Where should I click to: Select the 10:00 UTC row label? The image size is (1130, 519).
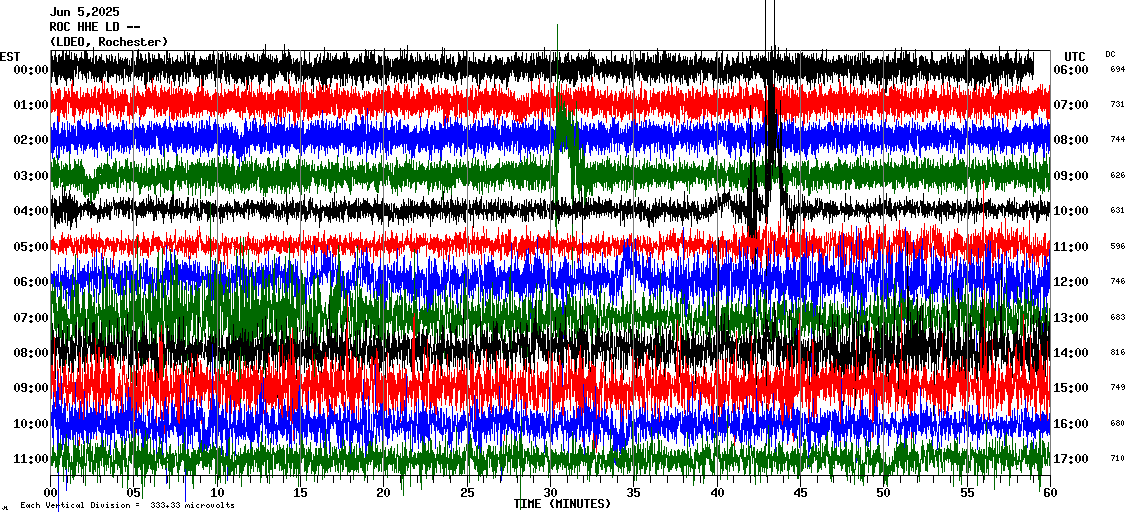point(1070,211)
